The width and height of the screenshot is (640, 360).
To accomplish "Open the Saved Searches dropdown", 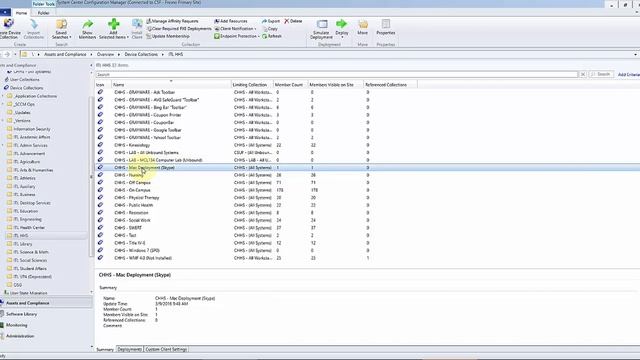I will (61, 29).
